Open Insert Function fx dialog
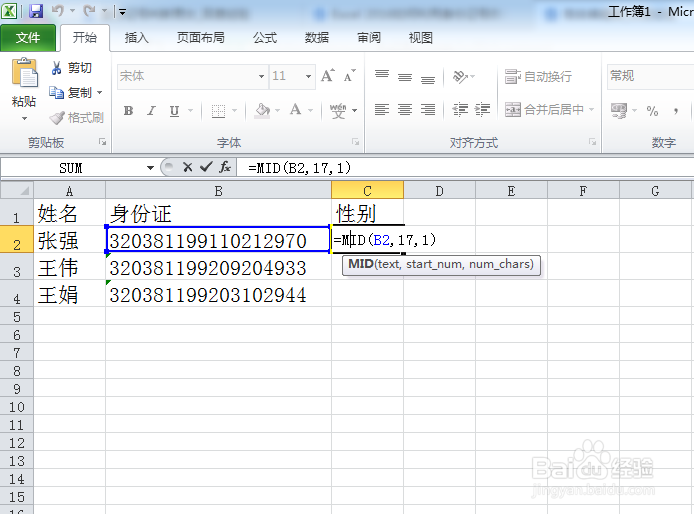 (x=225, y=167)
